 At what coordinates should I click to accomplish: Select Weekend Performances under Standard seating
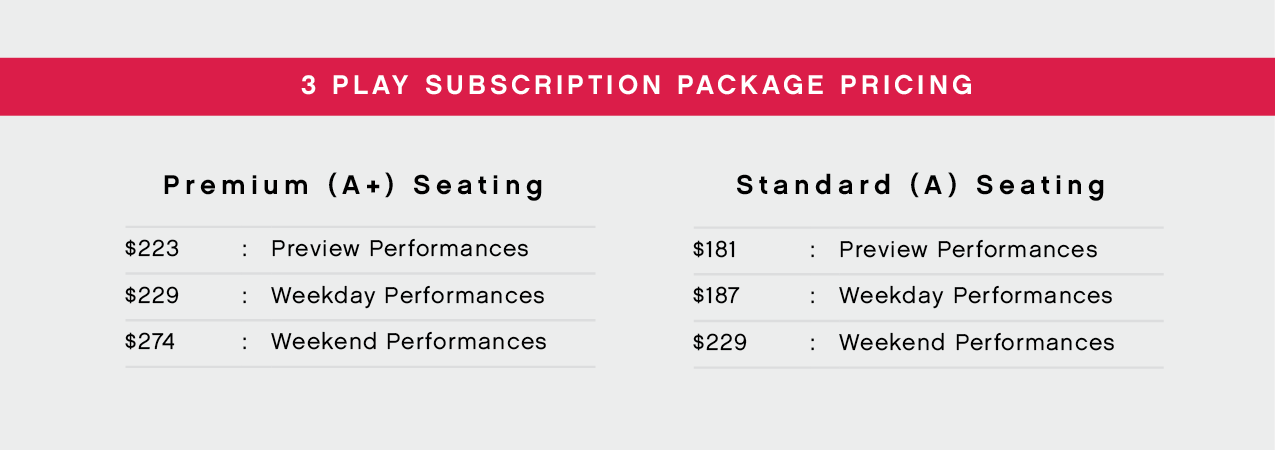977,343
